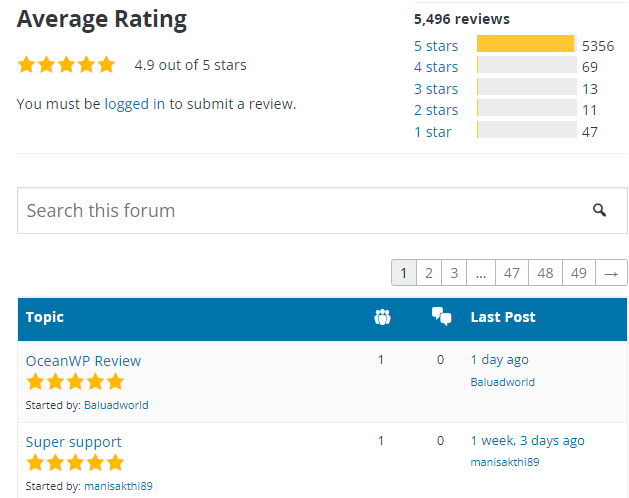Filter reviews by 5 stars

(x=436, y=45)
